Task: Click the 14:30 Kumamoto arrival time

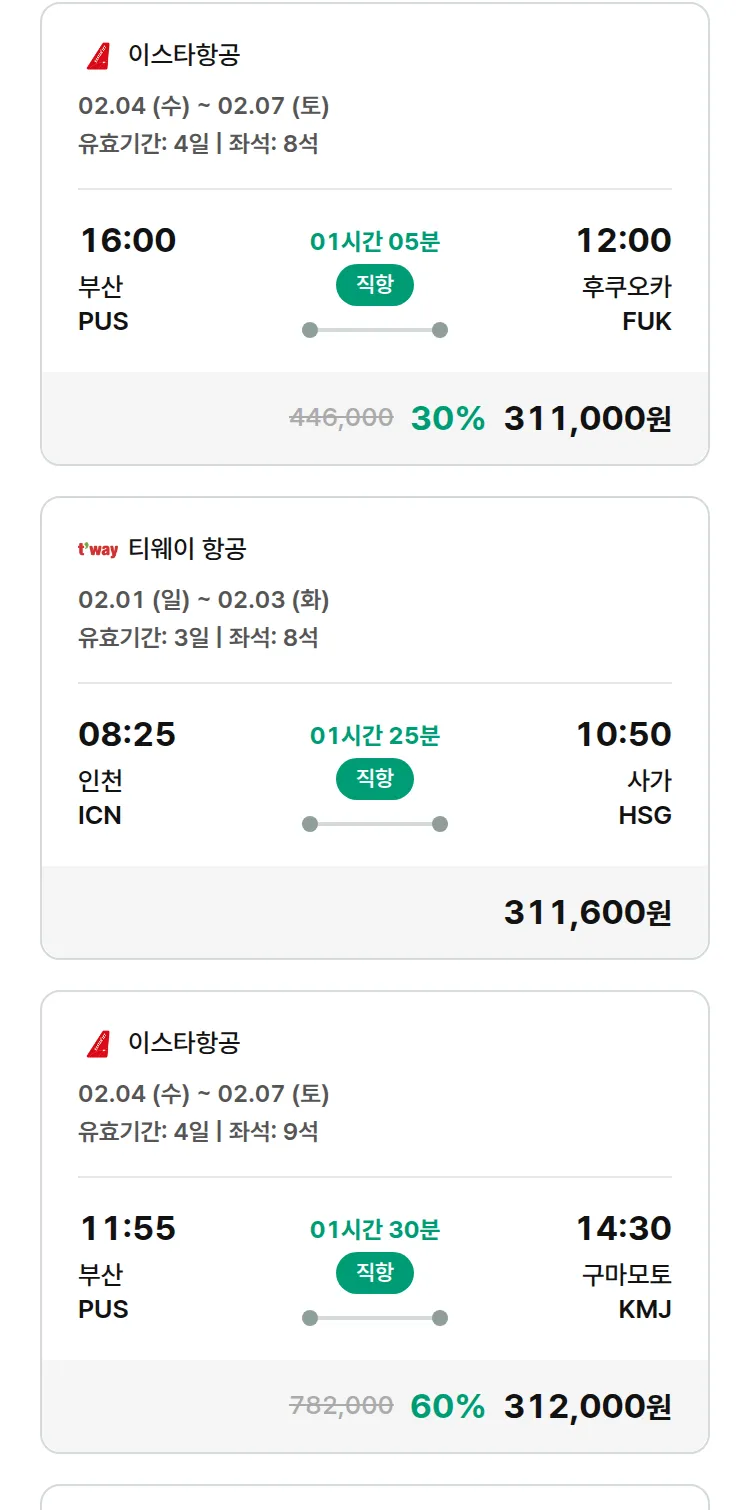Action: click(x=623, y=1228)
